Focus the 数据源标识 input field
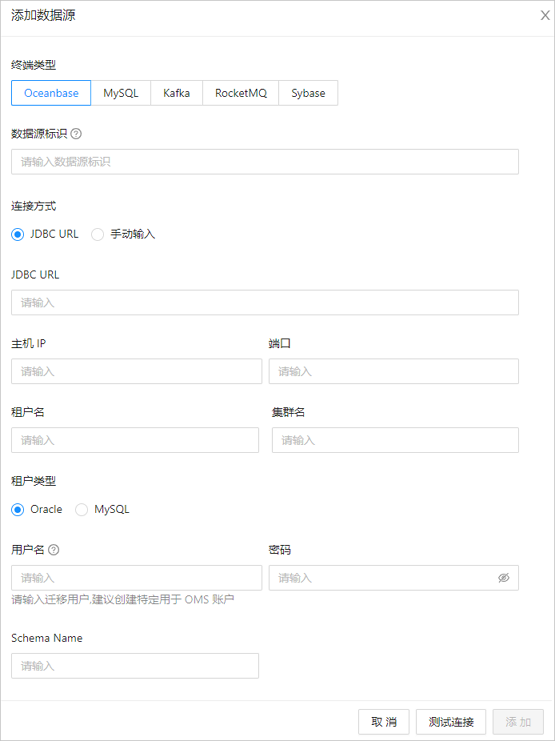Screen dimensions: 555x741 [265, 162]
